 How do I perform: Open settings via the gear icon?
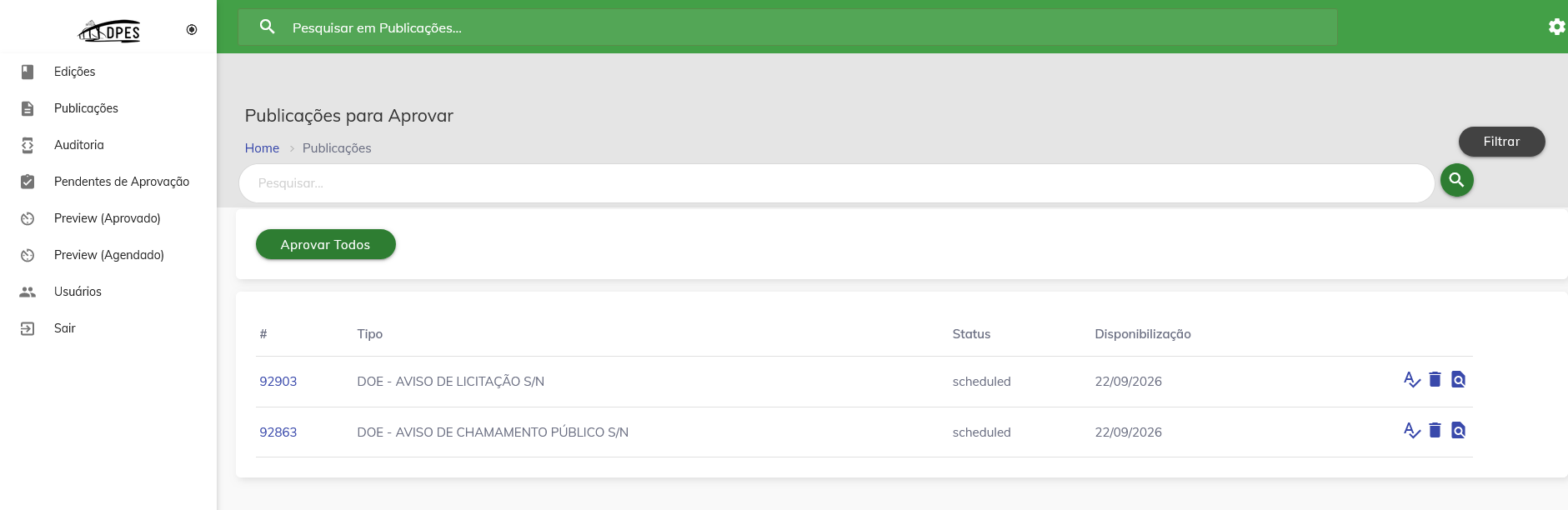1556,27
